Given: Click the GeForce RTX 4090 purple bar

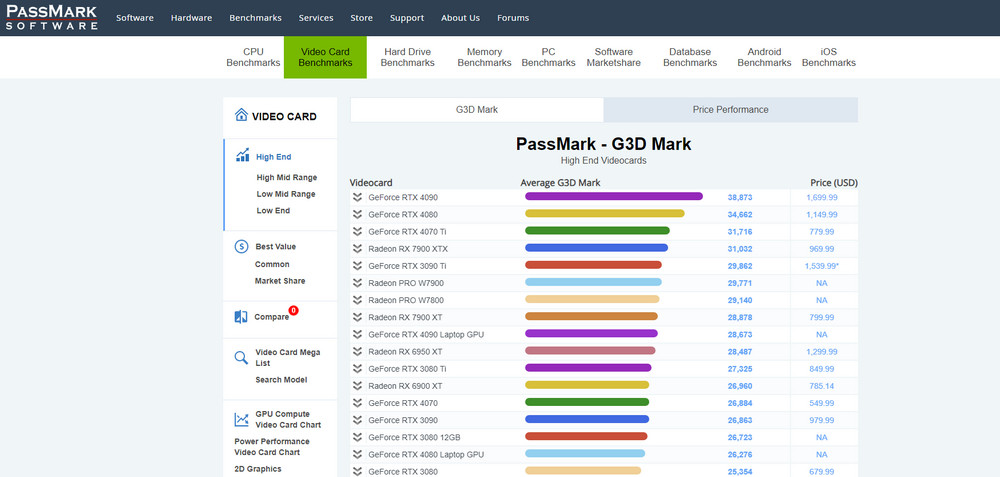Looking at the screenshot, I should [x=614, y=196].
